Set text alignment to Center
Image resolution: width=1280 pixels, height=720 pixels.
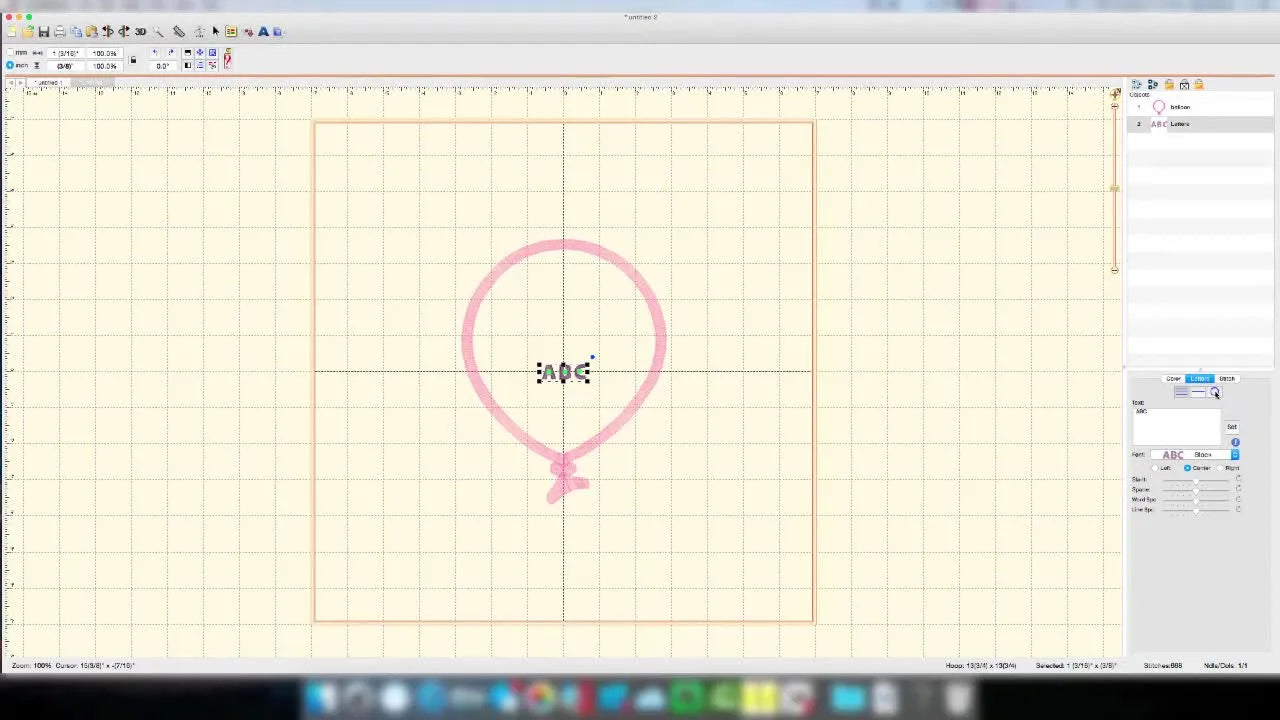click(1187, 468)
